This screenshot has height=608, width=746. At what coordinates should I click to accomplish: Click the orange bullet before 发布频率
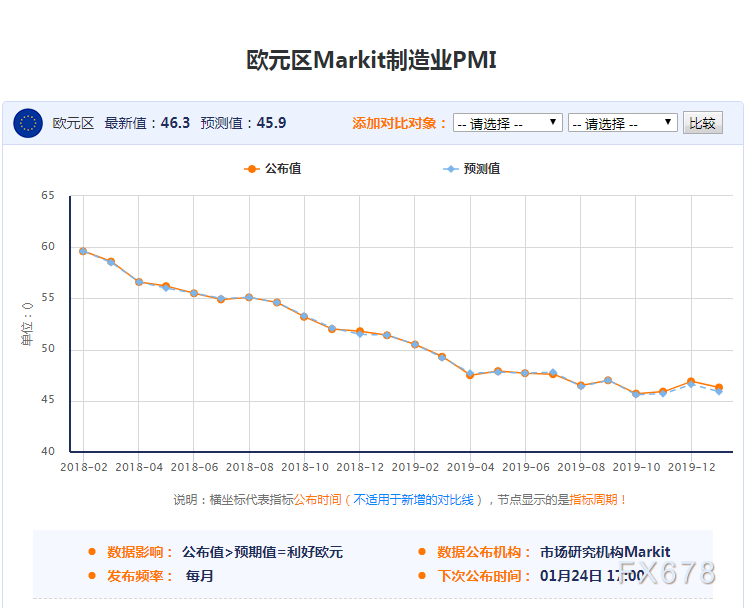point(92,576)
